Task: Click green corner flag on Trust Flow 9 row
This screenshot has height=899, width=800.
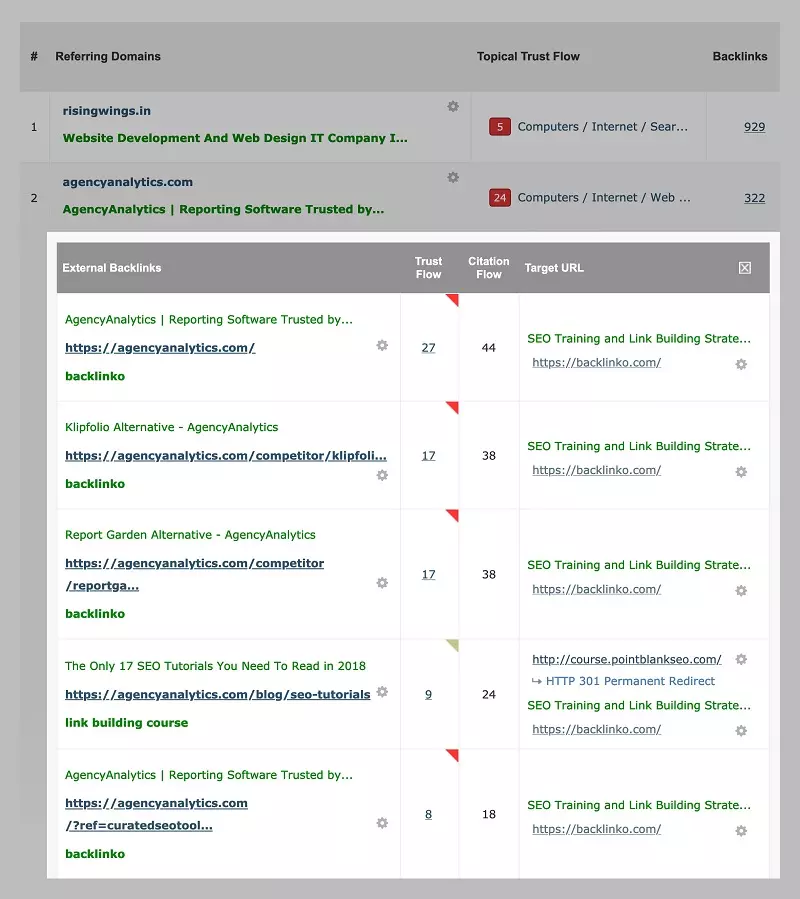Action: (x=453, y=645)
